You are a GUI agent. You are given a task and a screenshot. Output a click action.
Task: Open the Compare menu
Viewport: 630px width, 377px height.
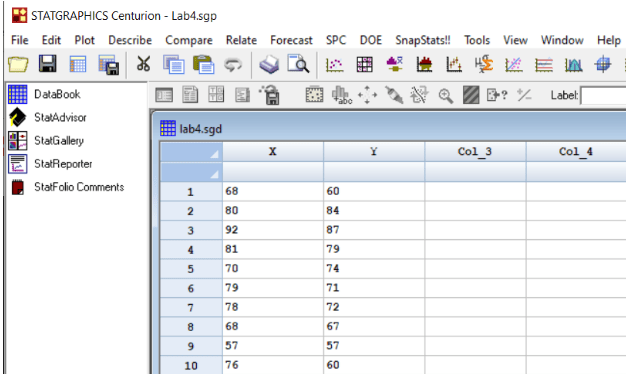[189, 40]
